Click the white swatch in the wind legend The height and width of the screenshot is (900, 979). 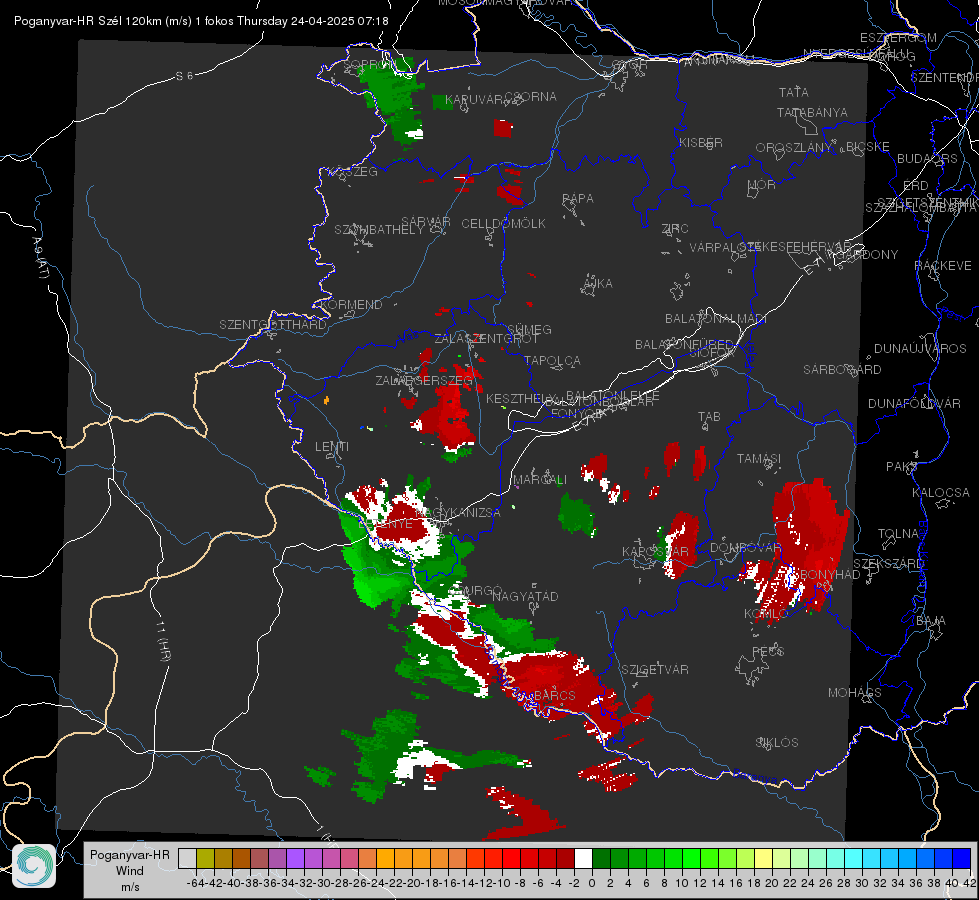(x=583, y=858)
